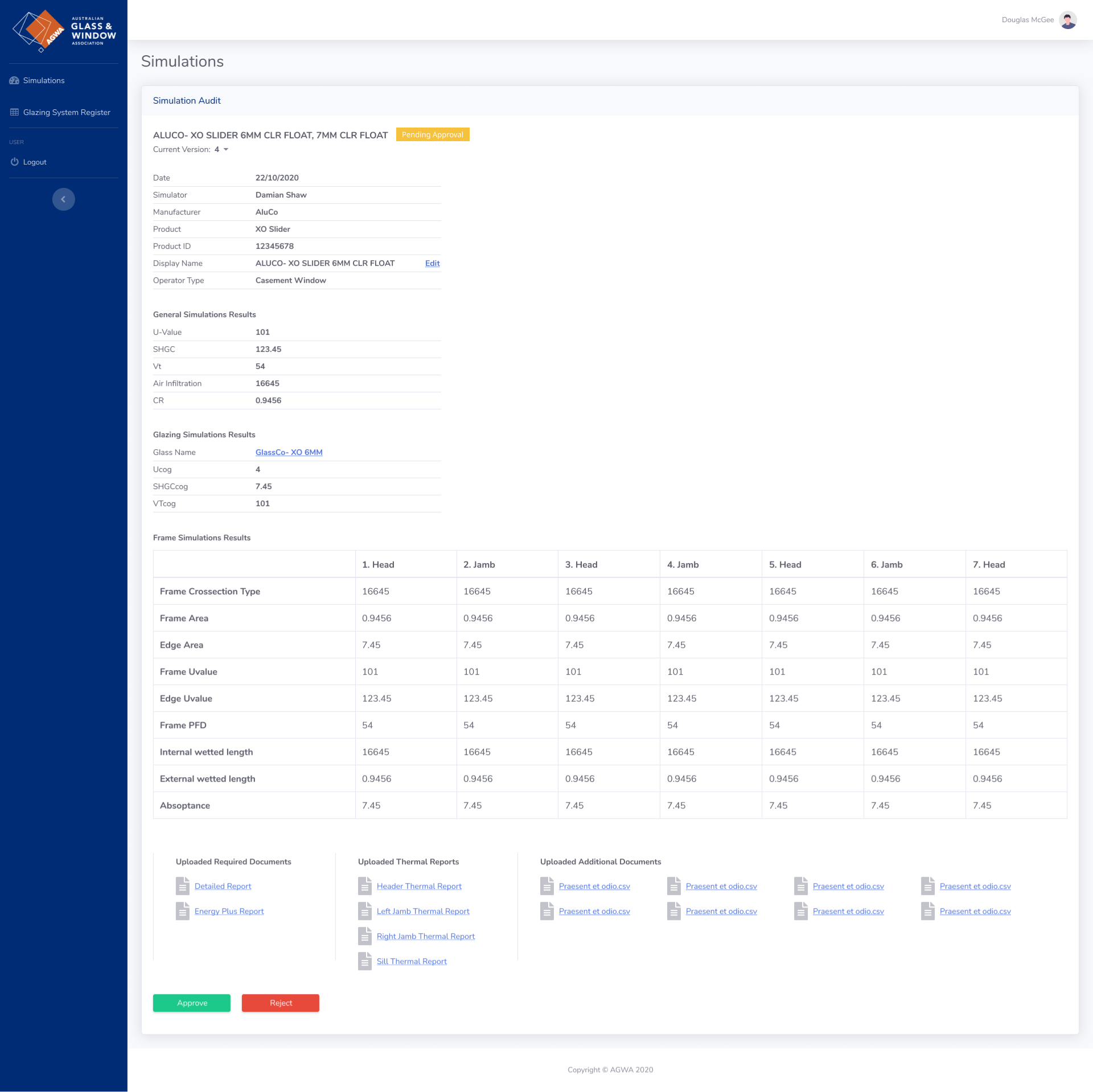Open the GlassCo- XO 6MM glass link
The width and height of the screenshot is (1093, 1092).
[289, 452]
